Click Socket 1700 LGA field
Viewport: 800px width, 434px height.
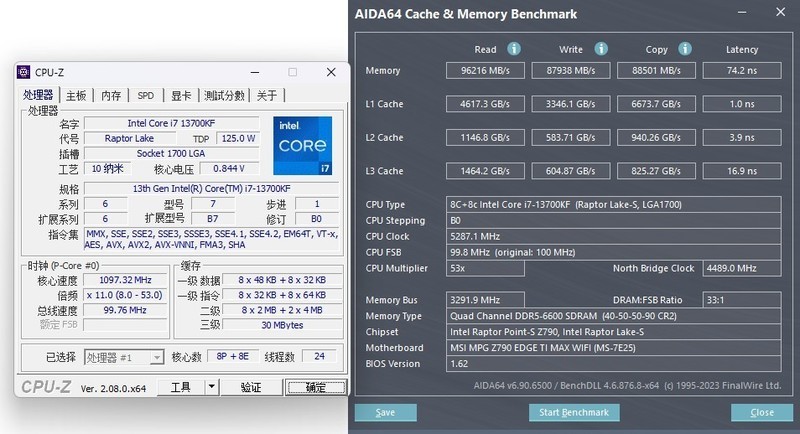point(171,153)
